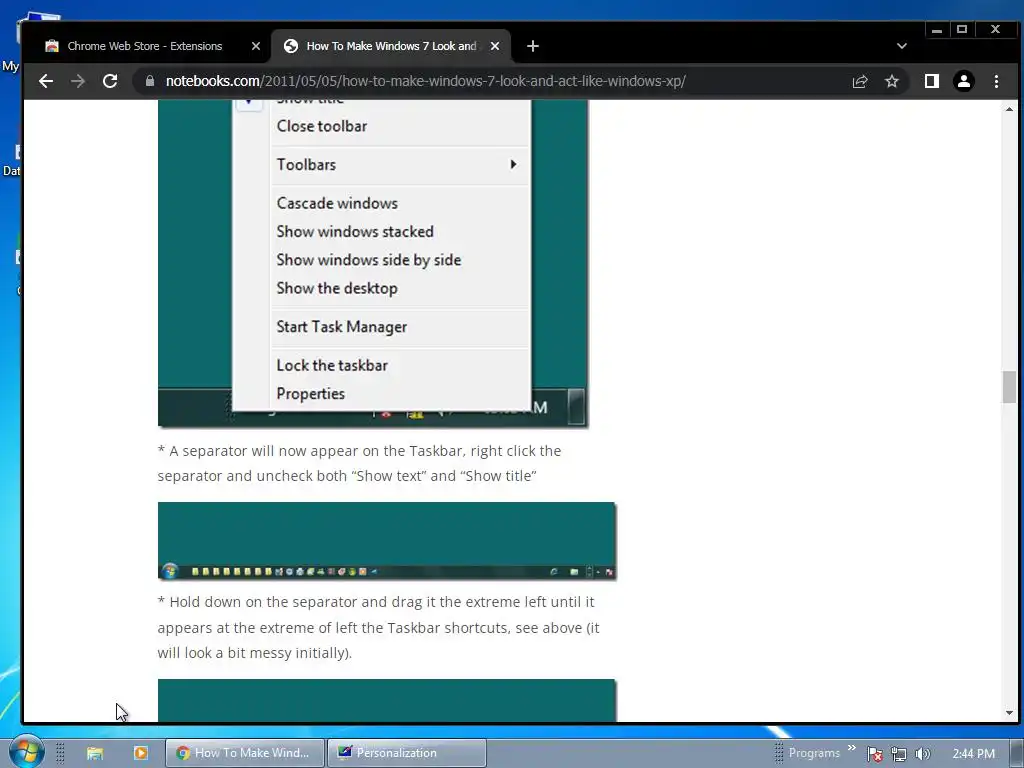Click the context menu screenshot image
The height and width of the screenshot is (768, 1024).
coord(372,263)
